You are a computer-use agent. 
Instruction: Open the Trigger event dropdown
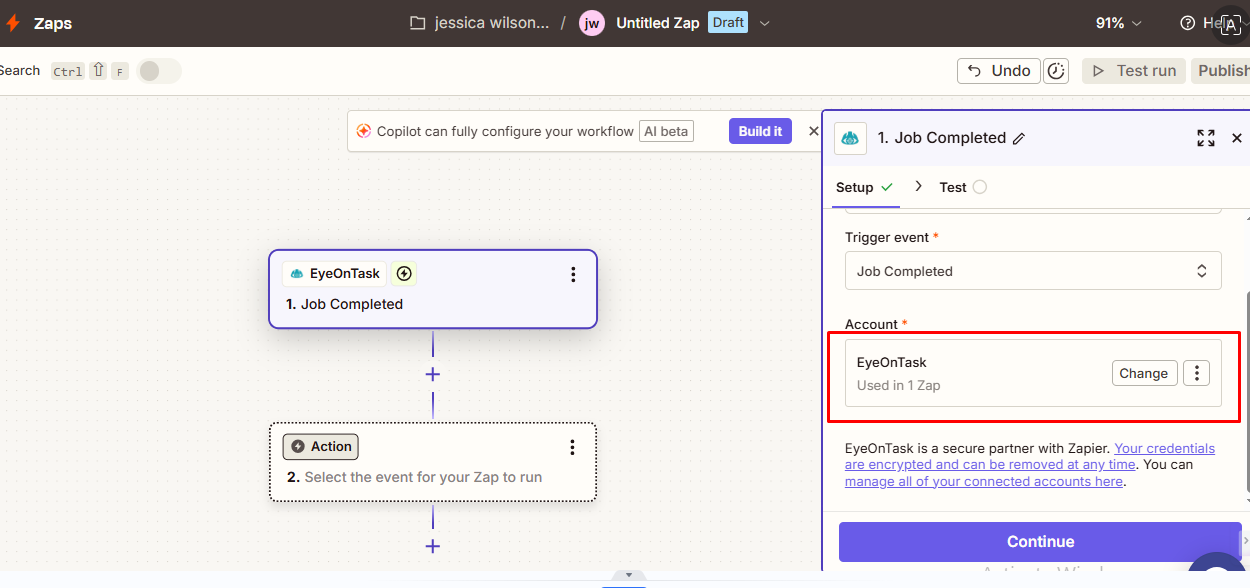pos(1032,271)
